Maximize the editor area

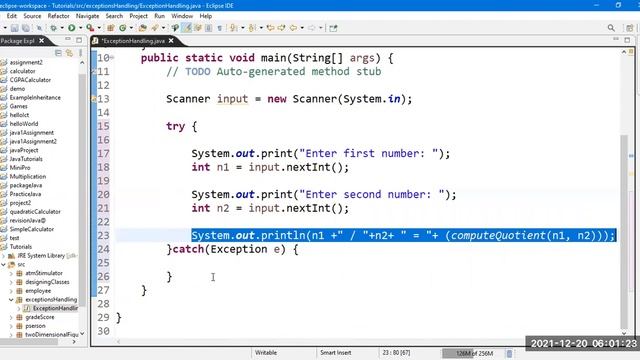627,40
